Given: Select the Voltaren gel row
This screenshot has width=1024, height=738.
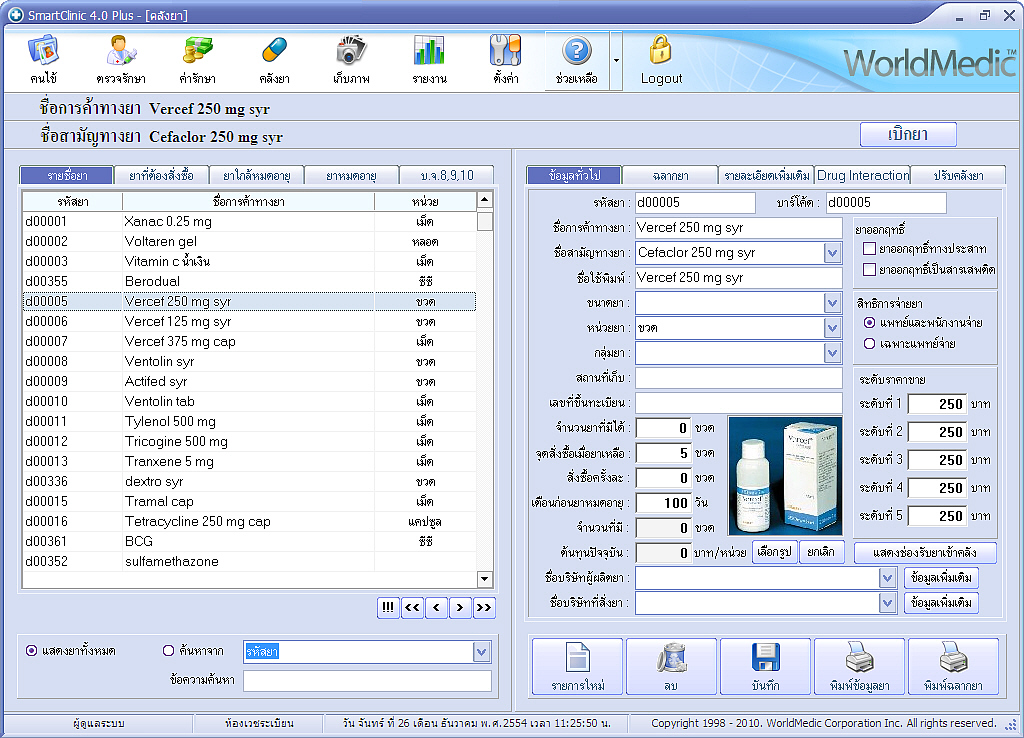Looking at the screenshot, I should 249,241.
